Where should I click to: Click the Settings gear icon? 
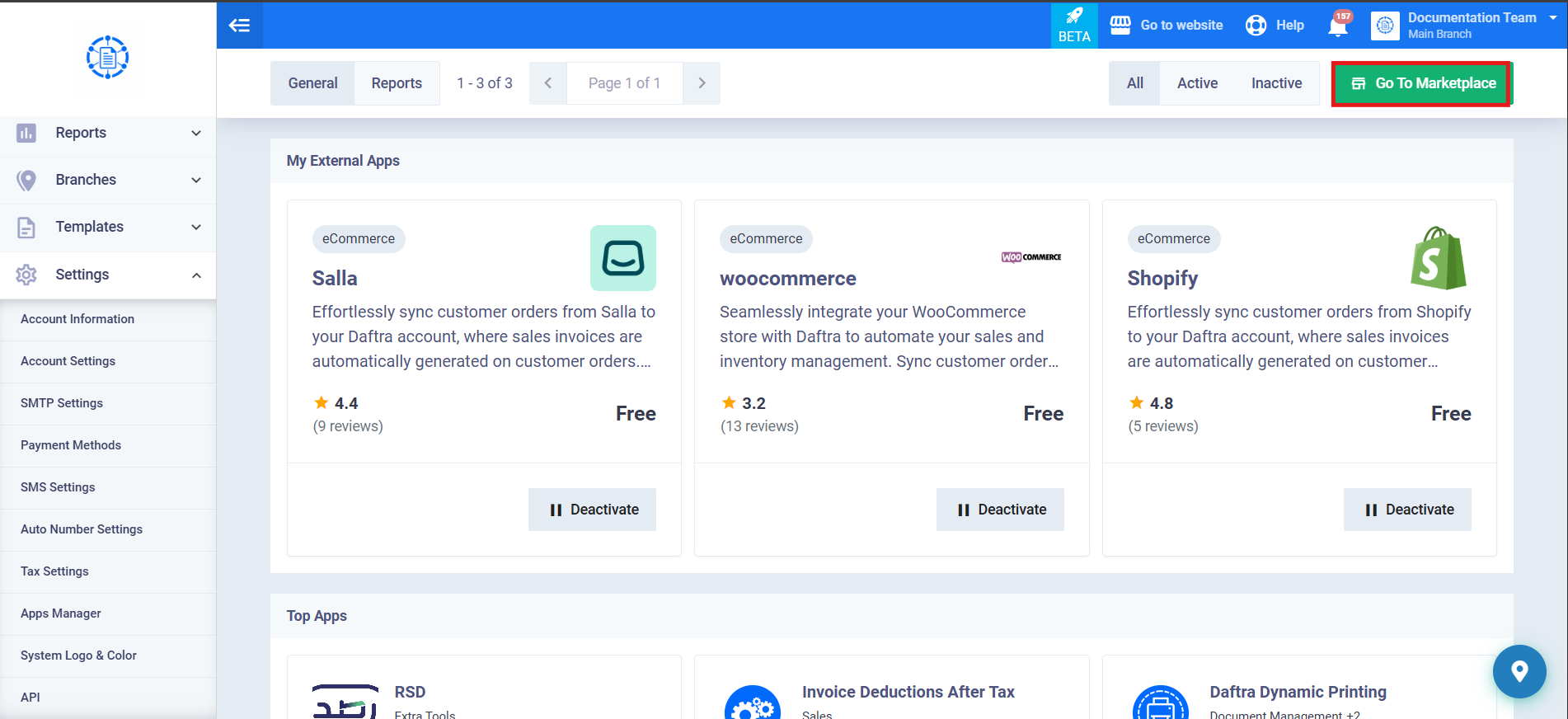click(26, 275)
